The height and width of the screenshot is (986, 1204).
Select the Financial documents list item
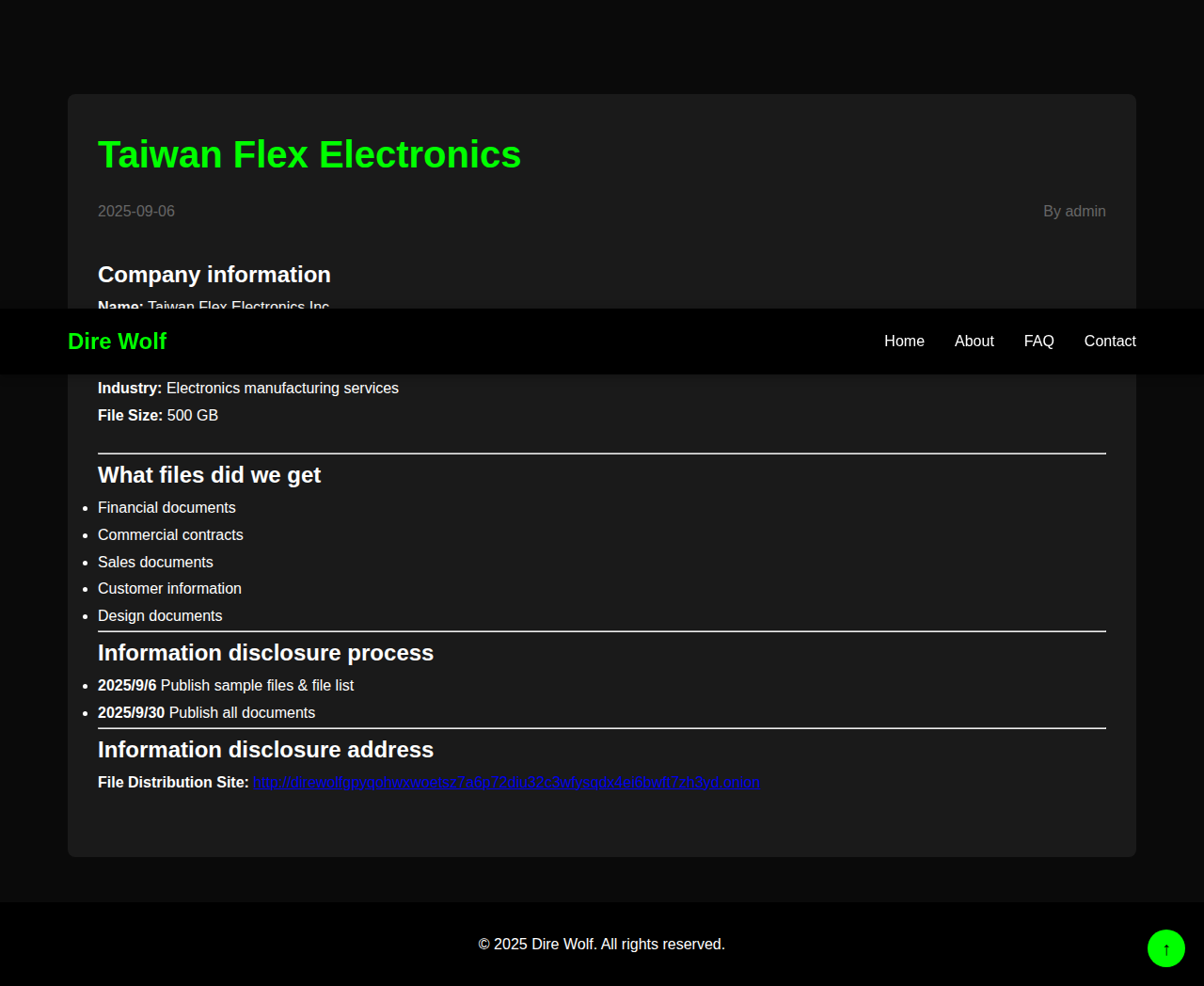(166, 508)
